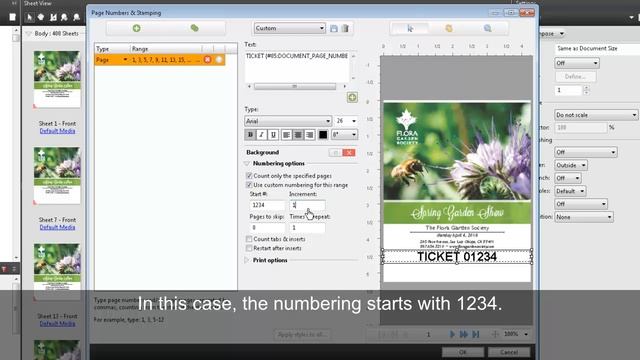The image size is (640, 360).
Task: Delete the custom style preset
Action: pyautogui.click(x=345, y=29)
